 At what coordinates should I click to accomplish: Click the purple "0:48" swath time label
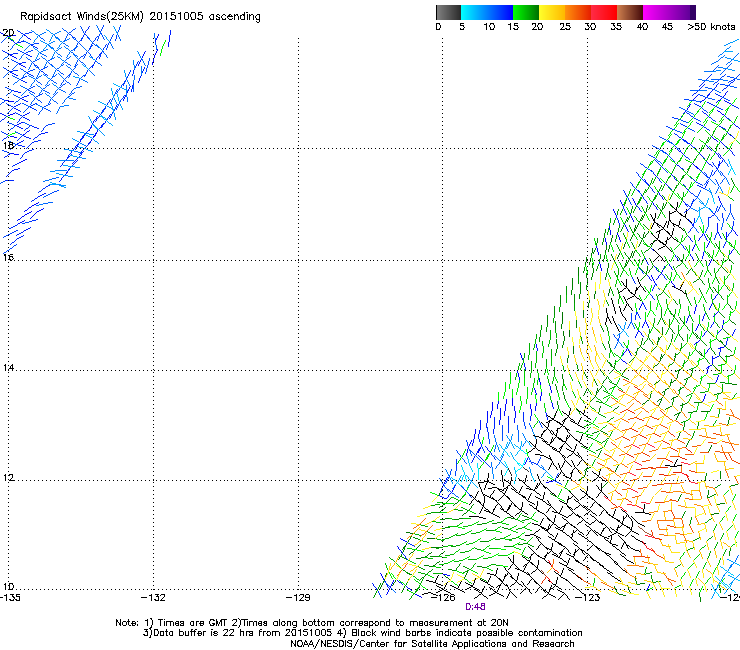[475, 607]
